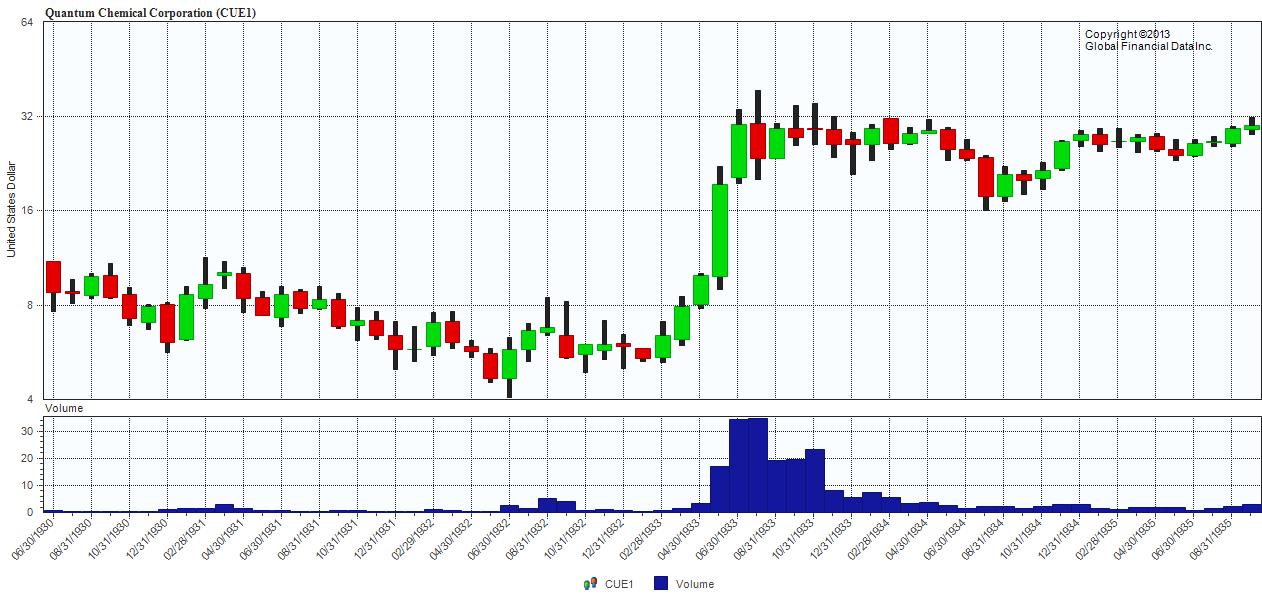Click the Quantum Chemical Corporation chart title
The width and height of the screenshot is (1262, 608).
(142, 12)
